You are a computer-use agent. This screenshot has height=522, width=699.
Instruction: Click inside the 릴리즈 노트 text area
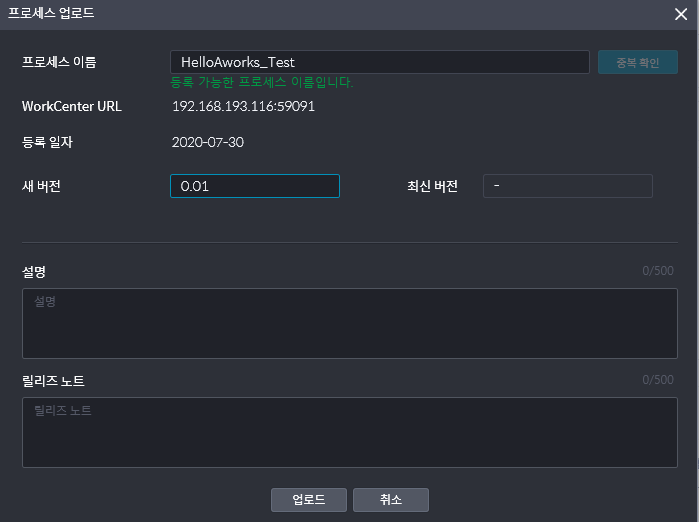point(350,432)
